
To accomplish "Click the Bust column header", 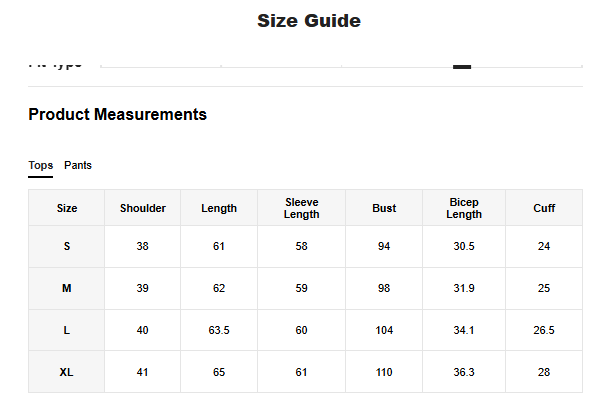I will (384, 208).
